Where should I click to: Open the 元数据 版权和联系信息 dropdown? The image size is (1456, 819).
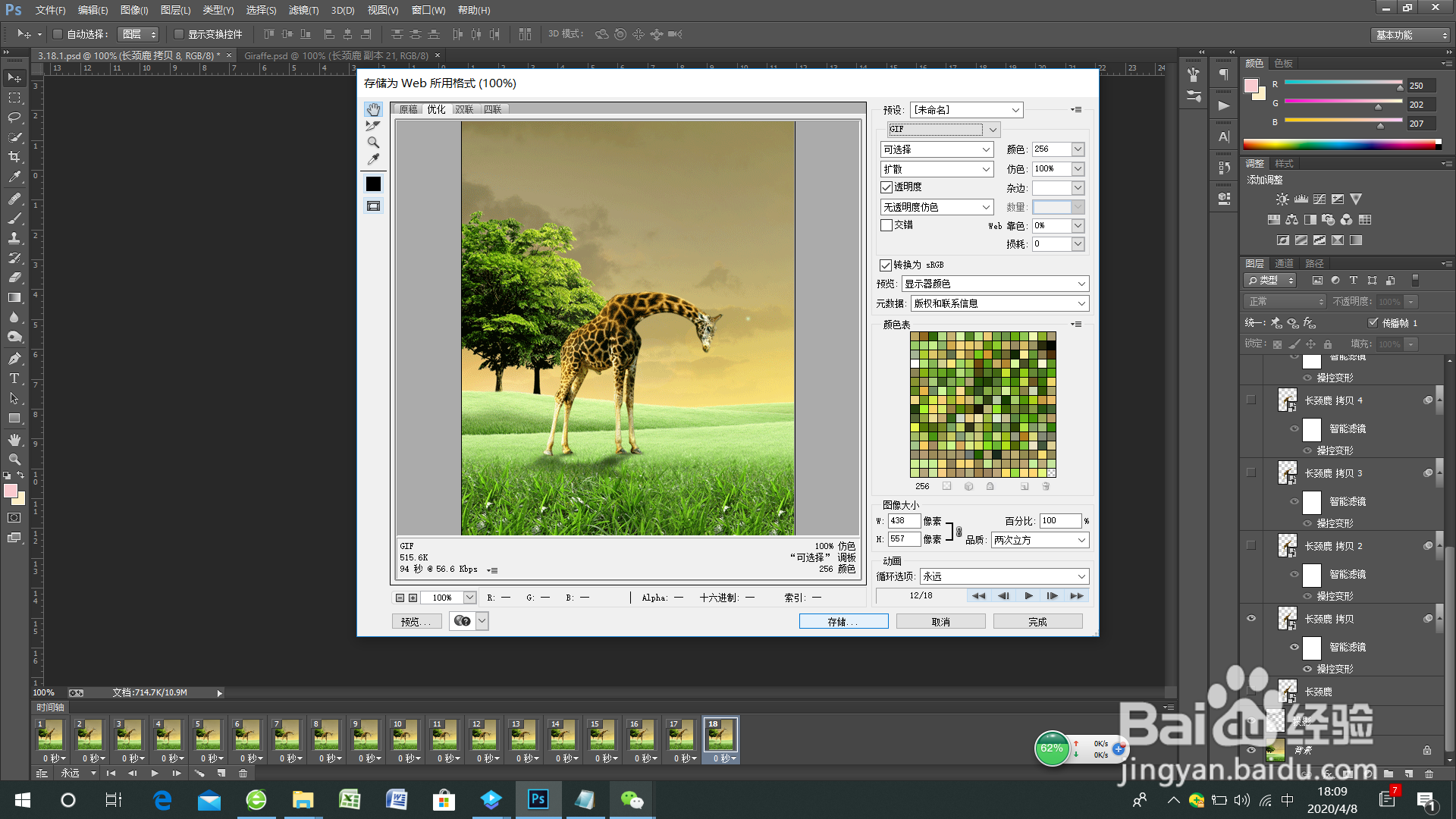(x=999, y=303)
